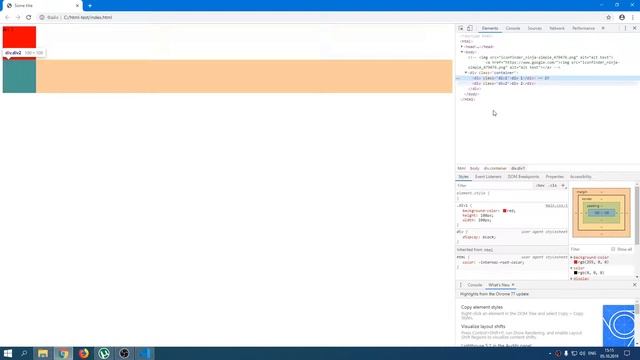Expand computed background-color property
This screenshot has height=360, width=640.
pos(572,258)
